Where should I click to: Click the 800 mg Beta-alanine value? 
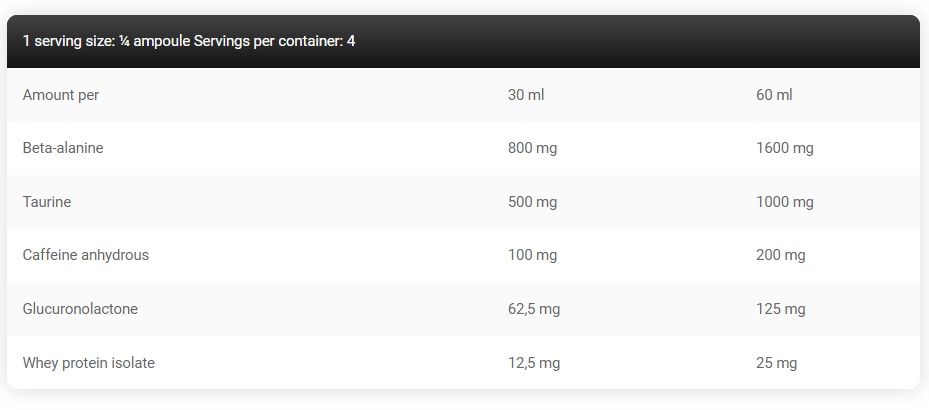(x=532, y=148)
